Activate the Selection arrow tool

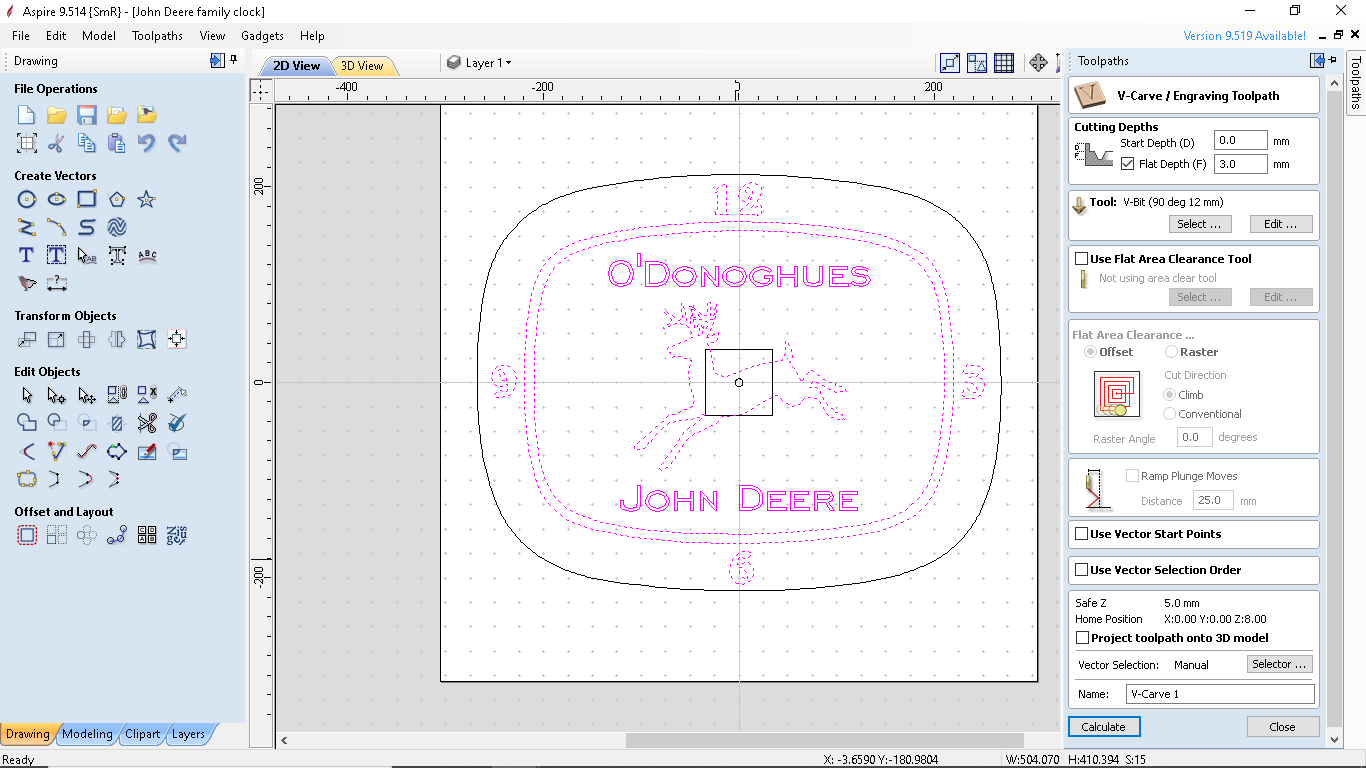pos(27,395)
